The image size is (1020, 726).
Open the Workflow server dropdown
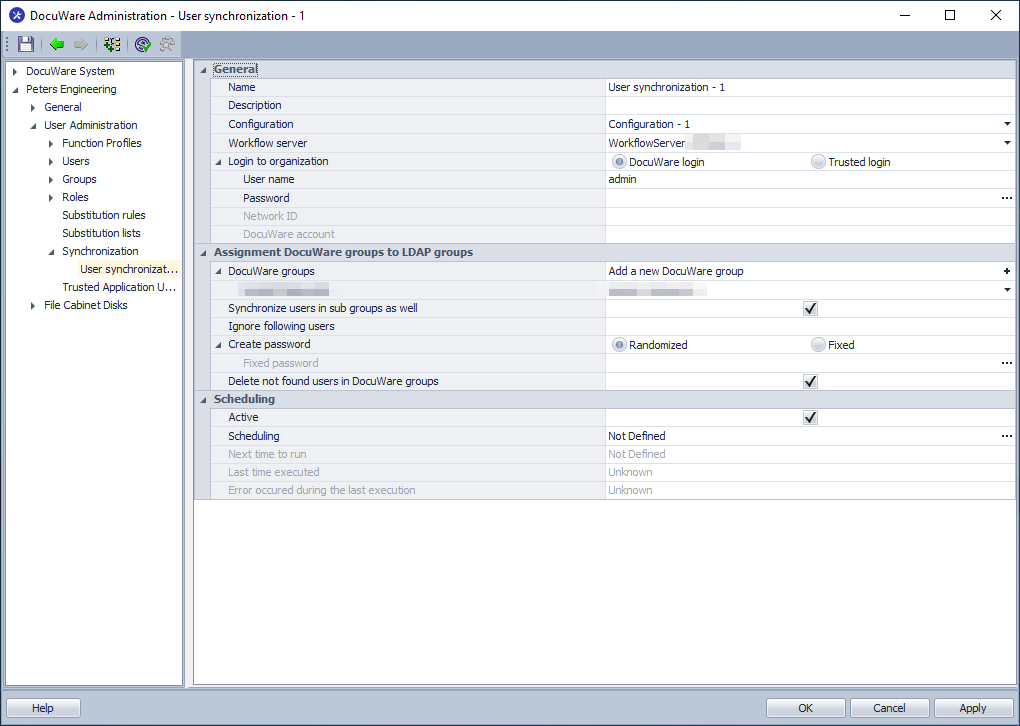pos(1007,143)
